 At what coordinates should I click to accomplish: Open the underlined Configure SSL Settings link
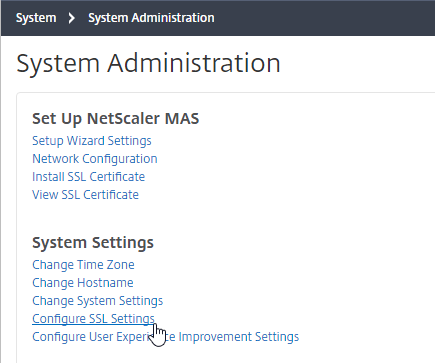93,319
